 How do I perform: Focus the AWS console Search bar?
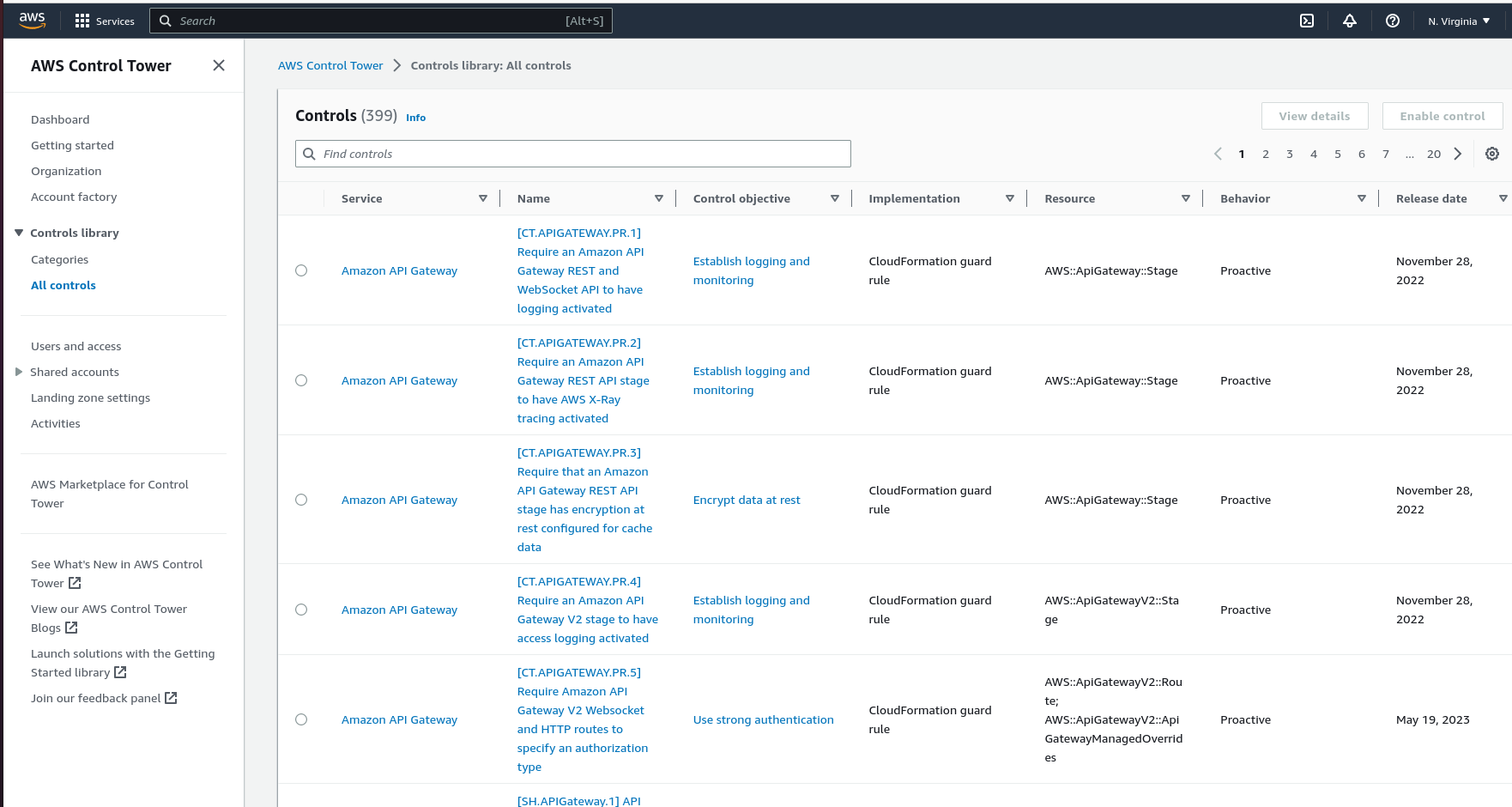(x=381, y=21)
